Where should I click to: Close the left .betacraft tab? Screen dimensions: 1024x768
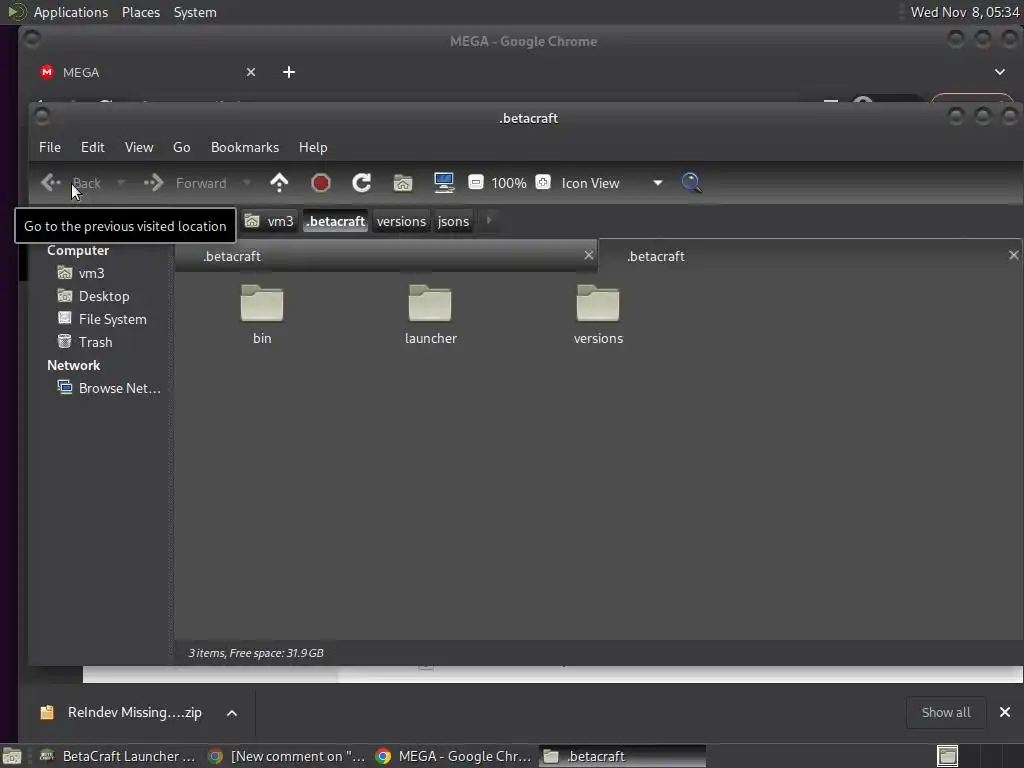pos(588,255)
